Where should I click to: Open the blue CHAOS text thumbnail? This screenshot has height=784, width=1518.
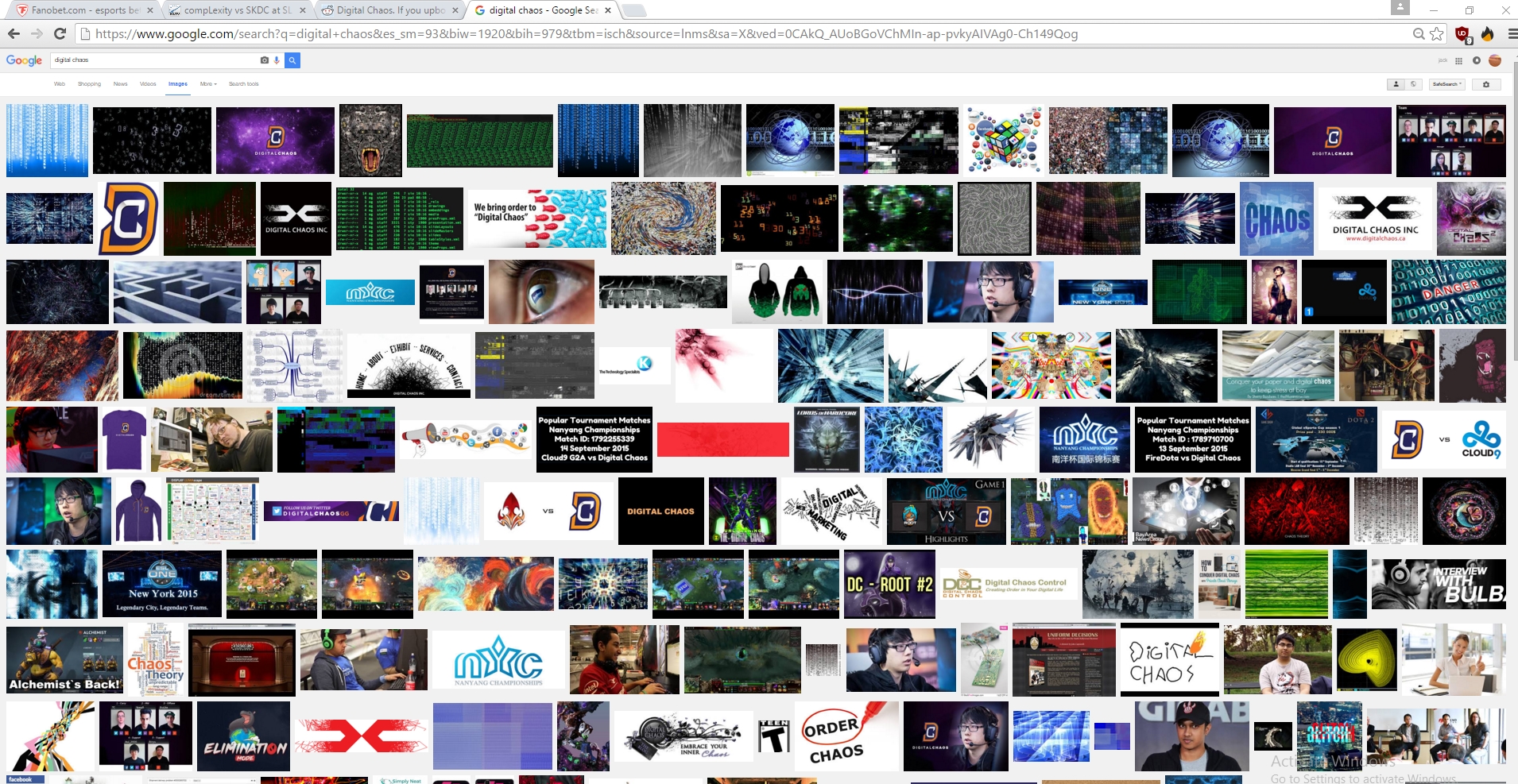pos(1276,218)
